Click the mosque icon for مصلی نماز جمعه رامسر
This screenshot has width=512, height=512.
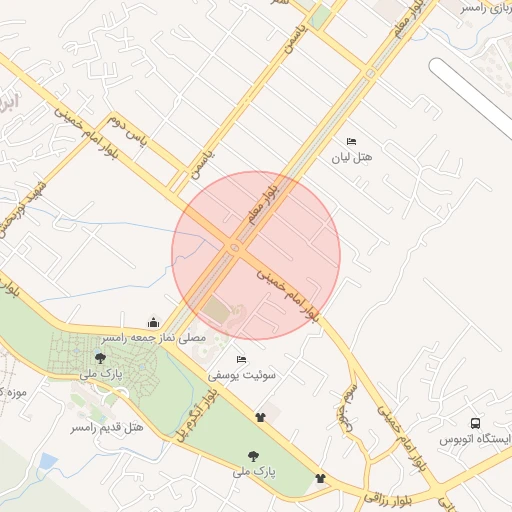click(153, 322)
